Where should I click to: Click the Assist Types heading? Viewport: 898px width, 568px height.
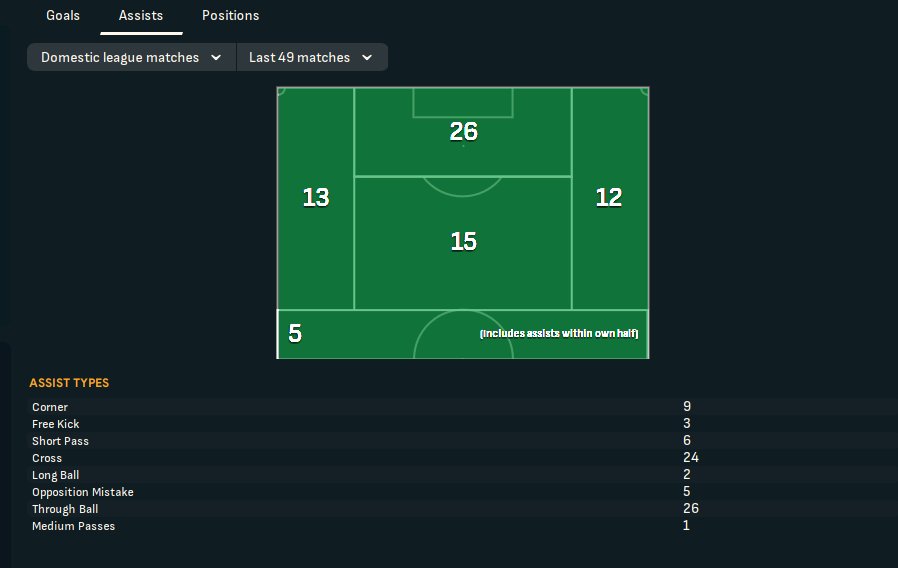[69, 383]
